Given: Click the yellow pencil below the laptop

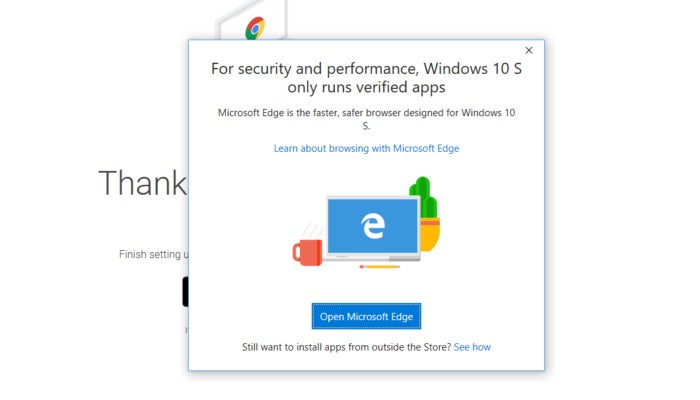Looking at the screenshot, I should (379, 267).
